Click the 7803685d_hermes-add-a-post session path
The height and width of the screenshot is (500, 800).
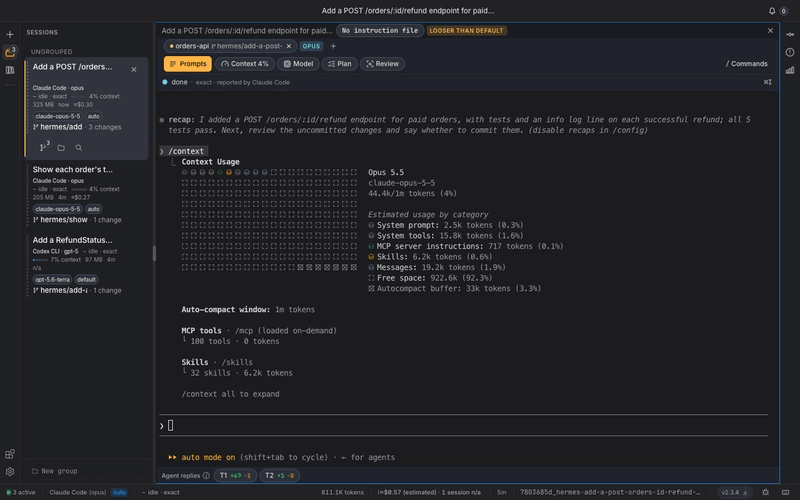coord(610,492)
